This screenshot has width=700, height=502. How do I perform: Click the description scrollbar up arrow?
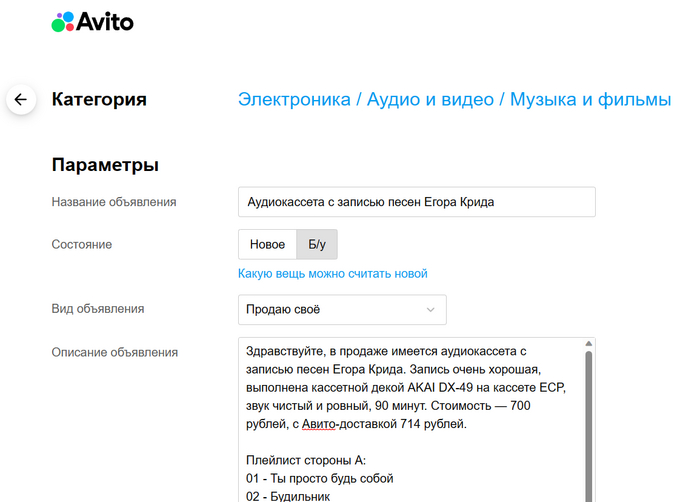pos(589,343)
